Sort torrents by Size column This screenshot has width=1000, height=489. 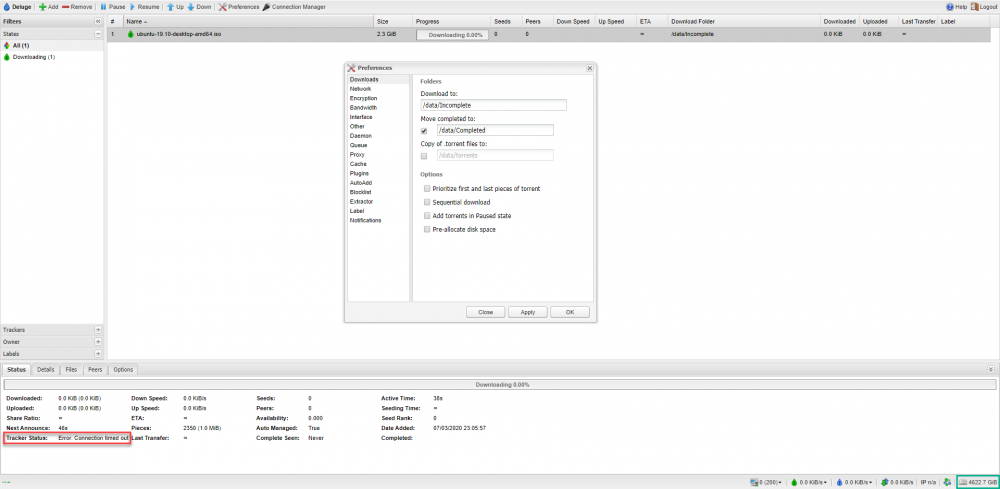[x=392, y=22]
